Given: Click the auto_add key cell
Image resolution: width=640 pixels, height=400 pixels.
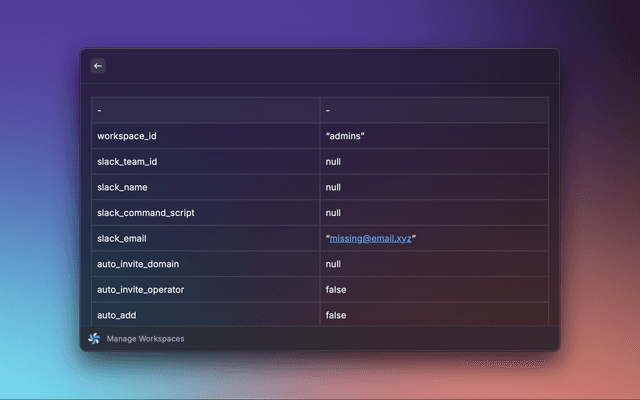Looking at the screenshot, I should point(117,315).
